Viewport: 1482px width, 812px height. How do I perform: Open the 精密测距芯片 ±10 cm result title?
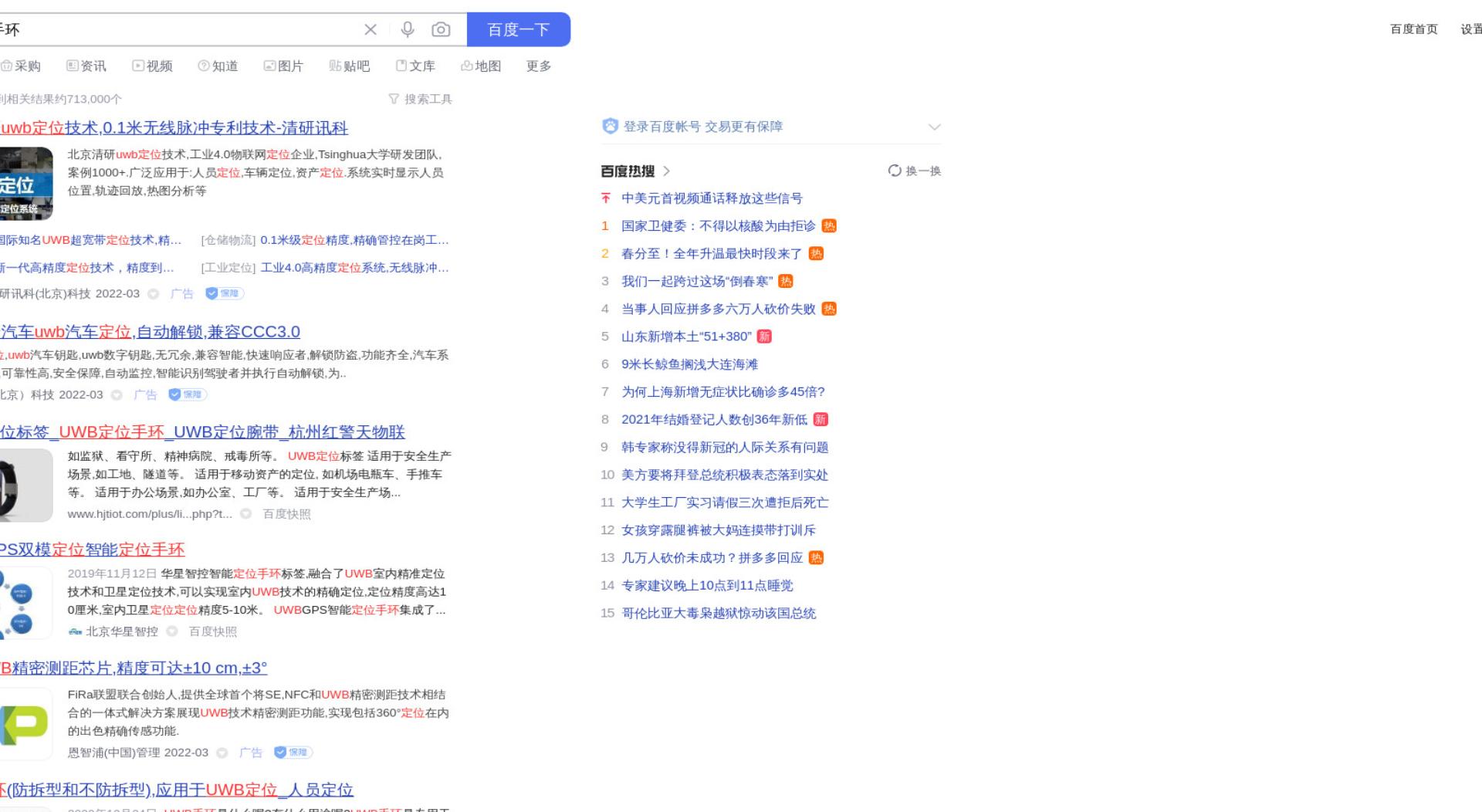(134, 668)
